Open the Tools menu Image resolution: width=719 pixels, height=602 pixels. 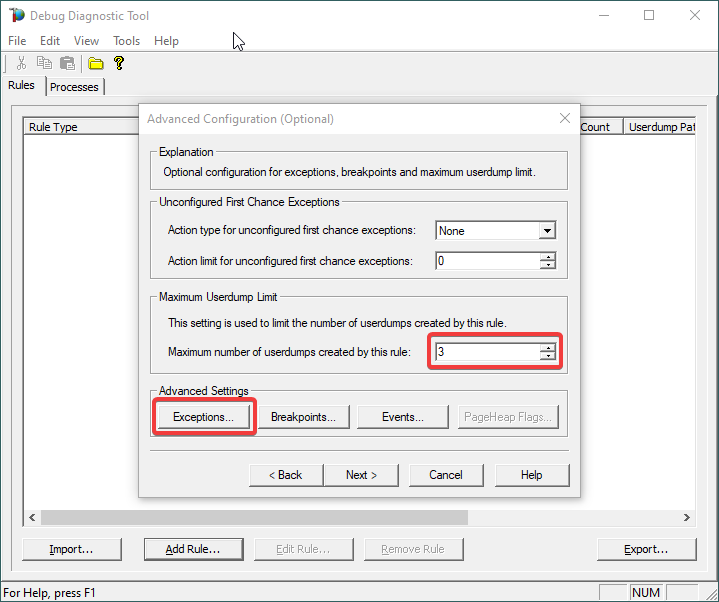[x=126, y=41]
